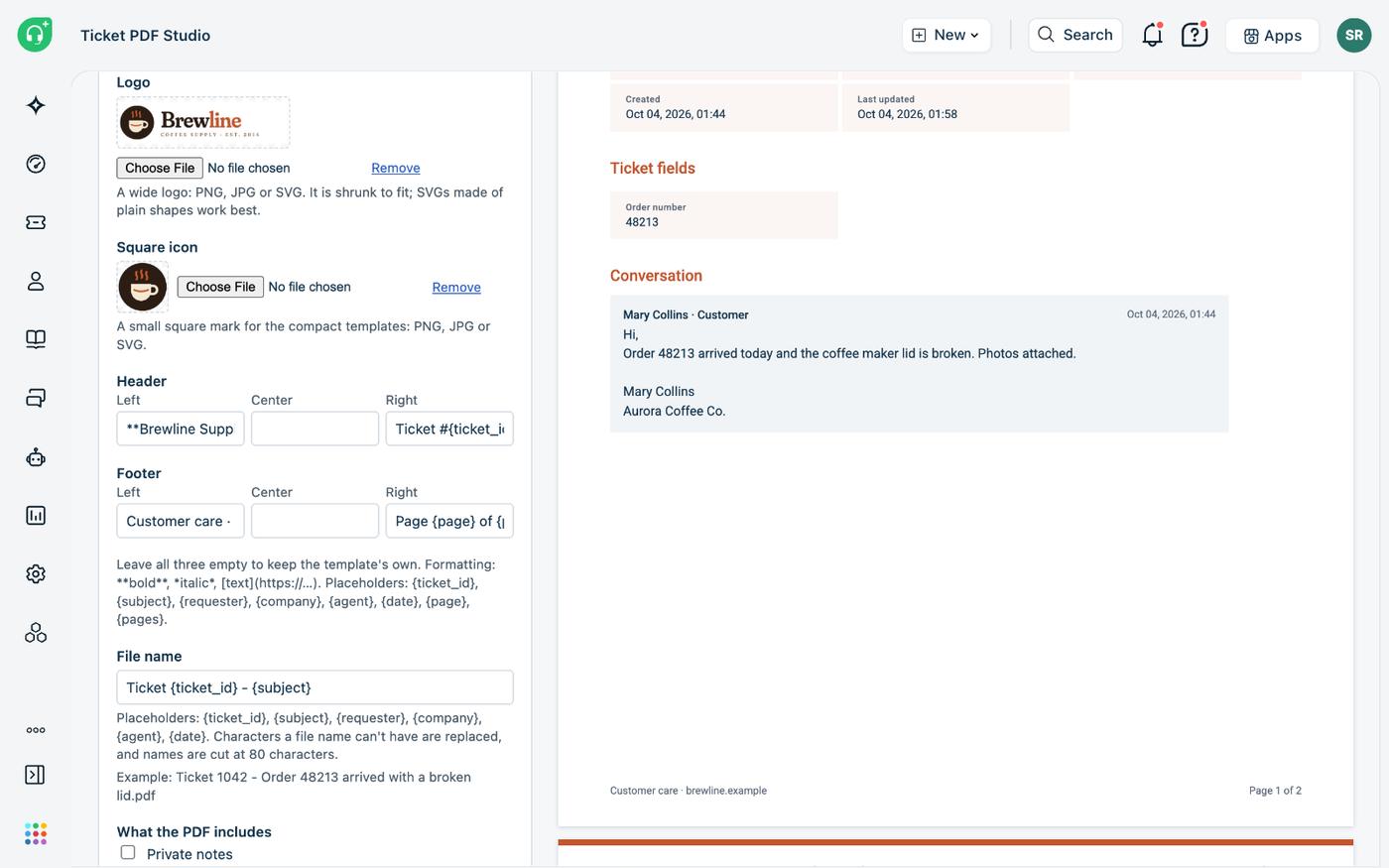This screenshot has height=868, width=1389.
Task: Click the File name input field
Action: tap(315, 687)
